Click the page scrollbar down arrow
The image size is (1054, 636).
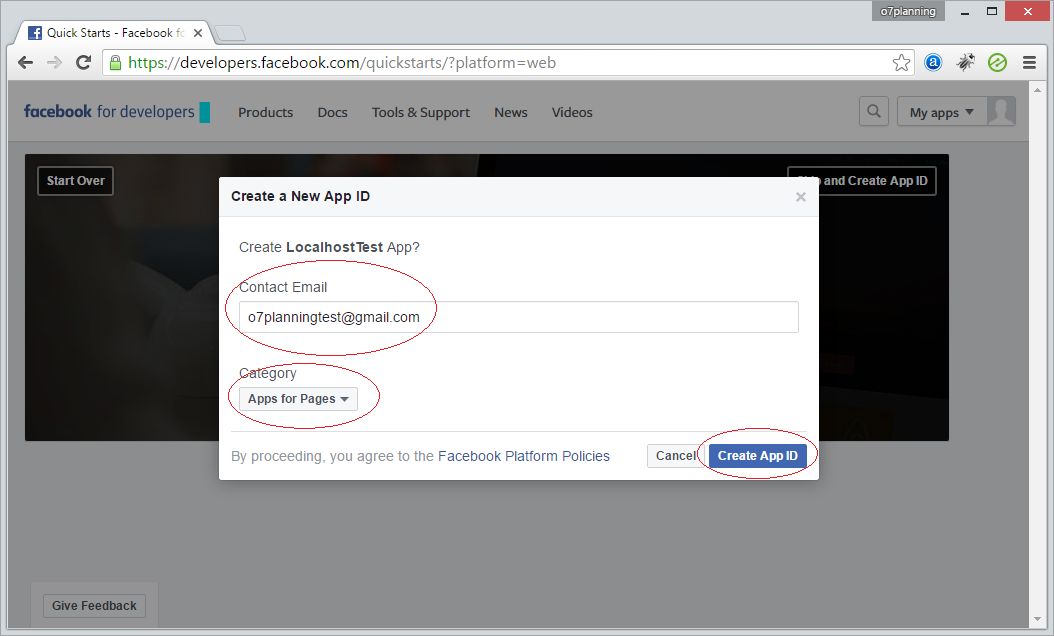click(x=1037, y=619)
